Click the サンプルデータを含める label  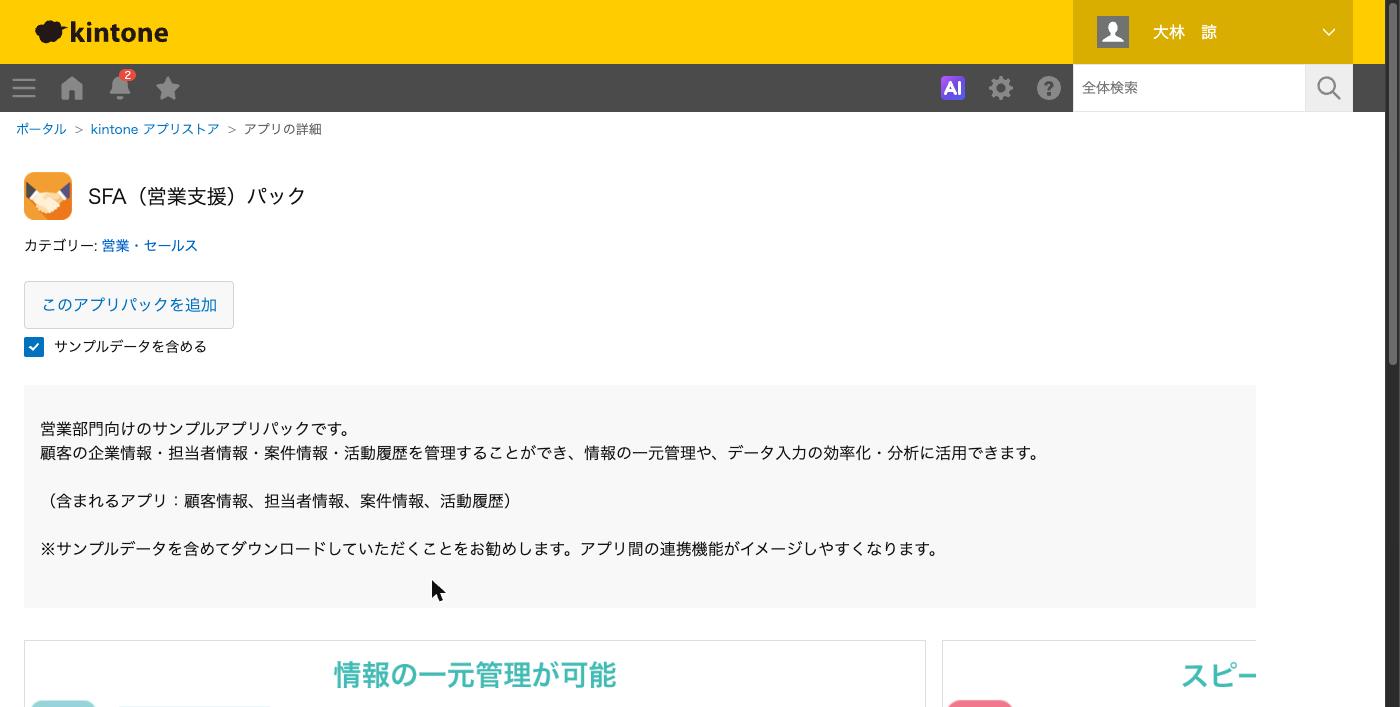pos(130,347)
